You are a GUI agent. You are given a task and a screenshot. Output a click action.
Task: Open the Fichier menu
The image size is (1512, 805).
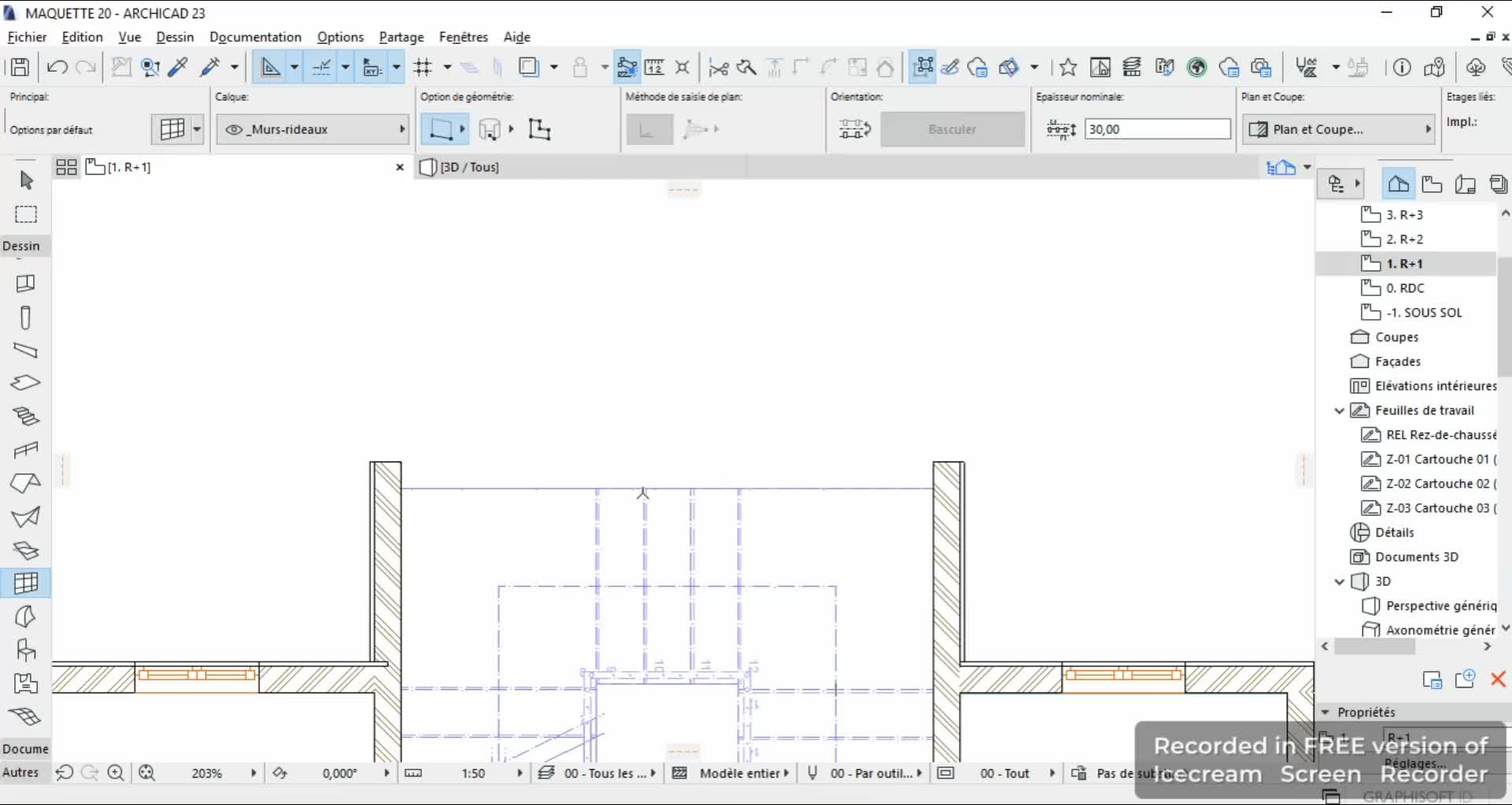(27, 37)
